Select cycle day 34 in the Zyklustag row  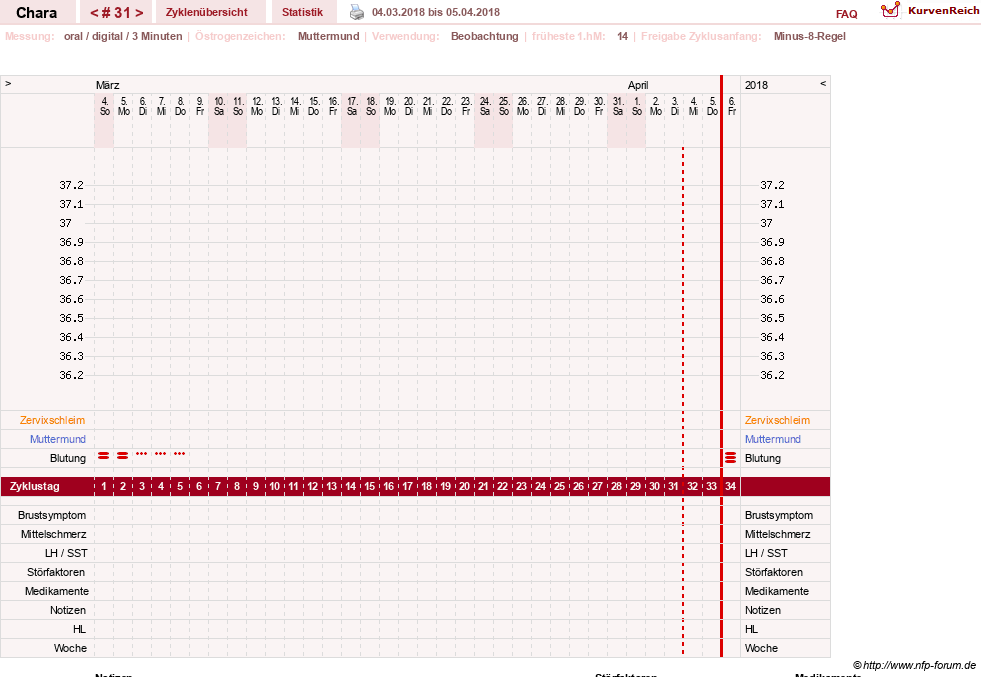(x=730, y=486)
